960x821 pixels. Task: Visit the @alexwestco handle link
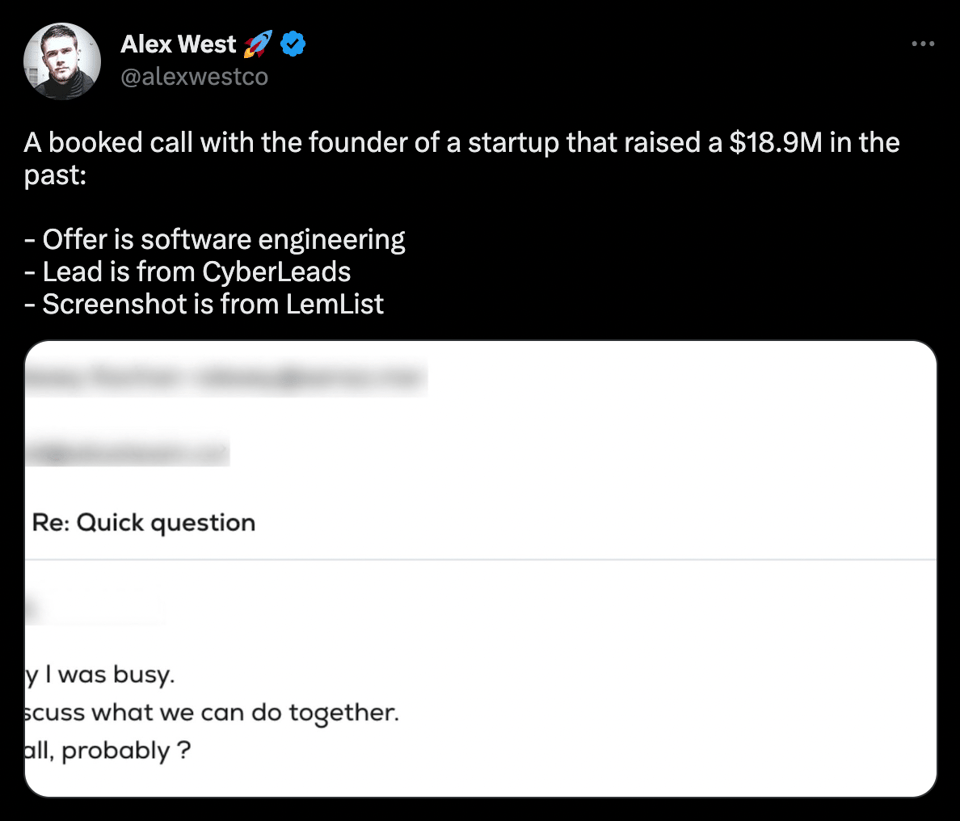point(194,77)
